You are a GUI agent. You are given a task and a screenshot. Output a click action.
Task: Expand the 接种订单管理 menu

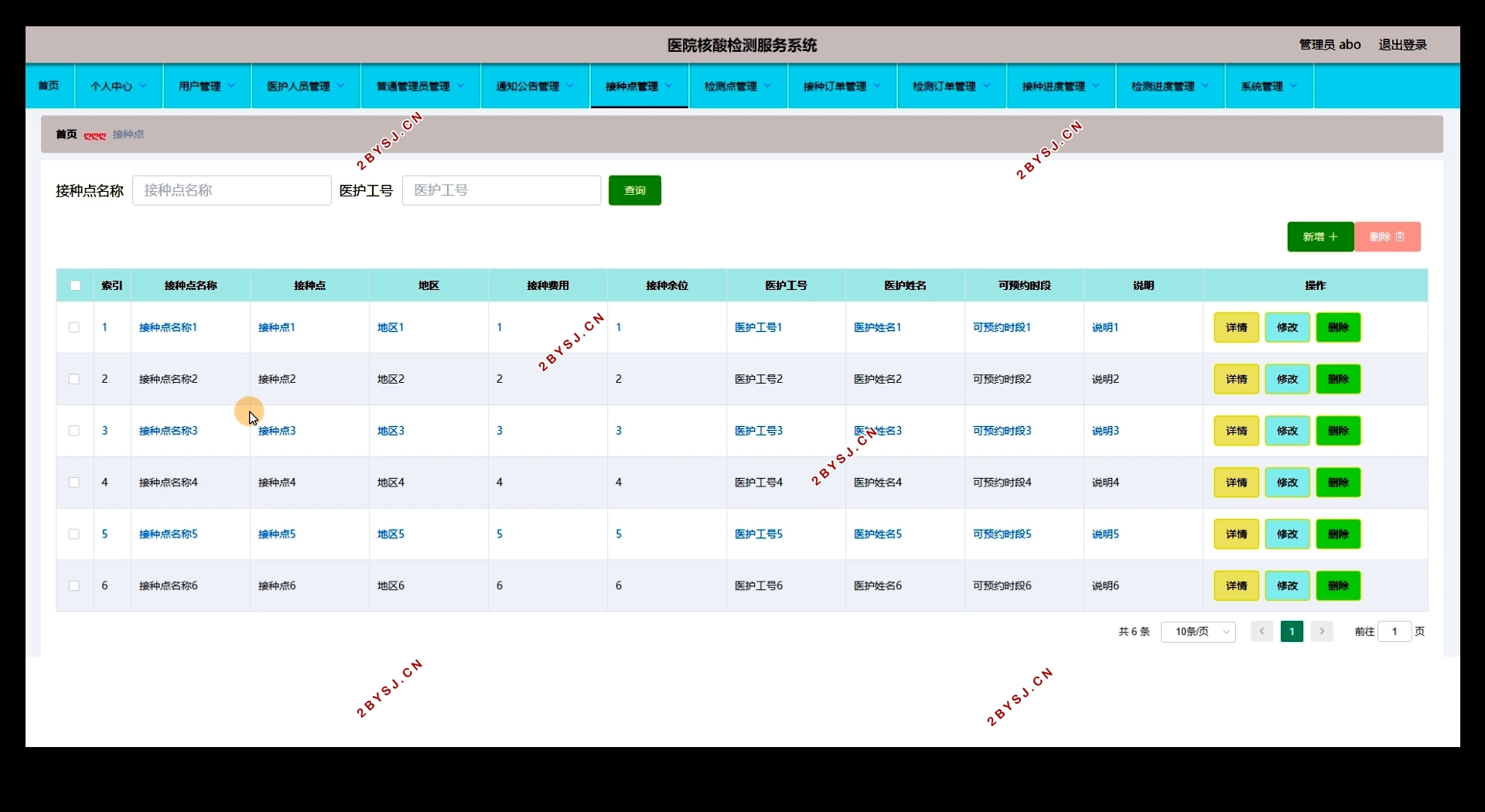[842, 86]
